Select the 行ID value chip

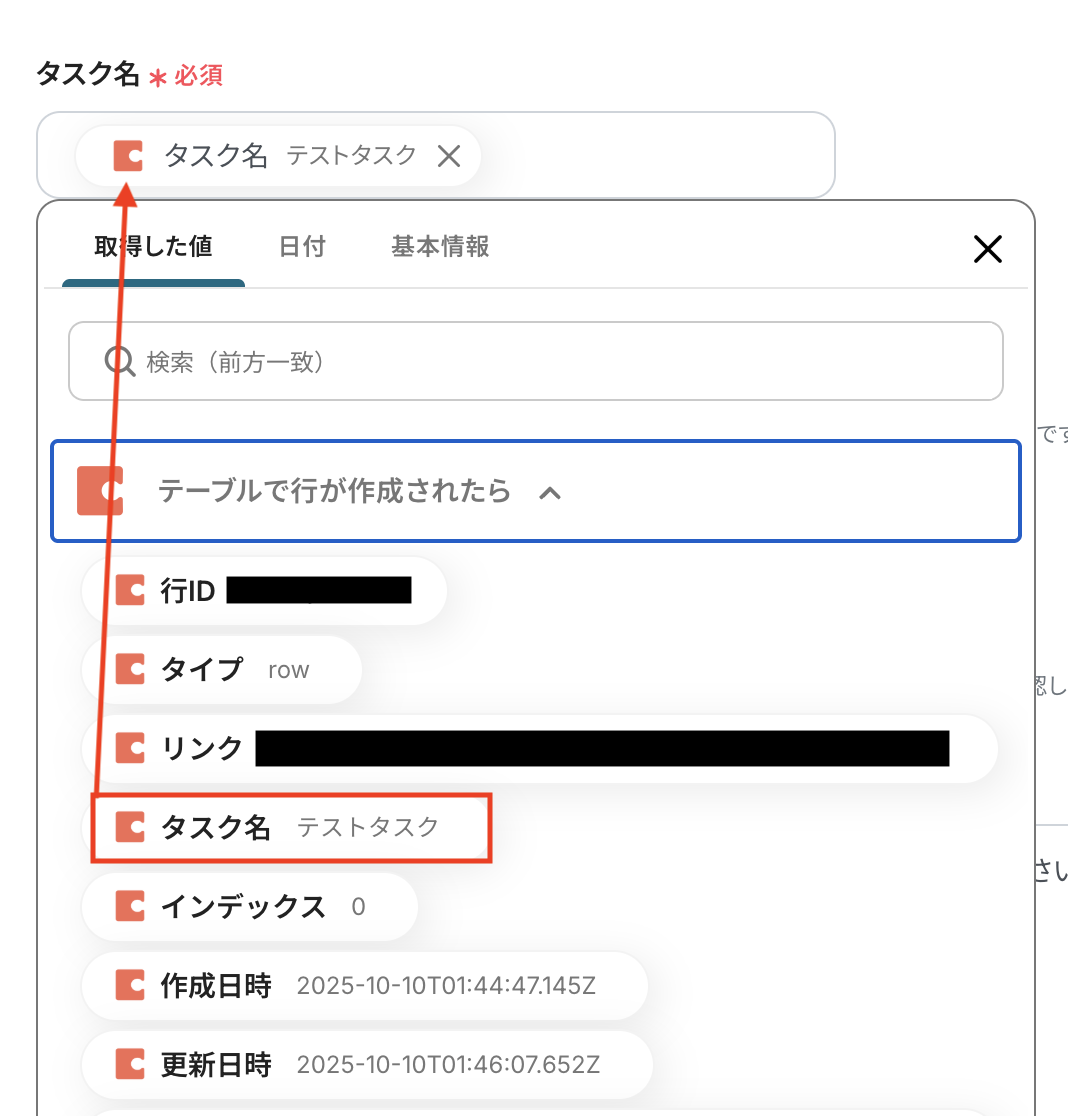tap(264, 591)
